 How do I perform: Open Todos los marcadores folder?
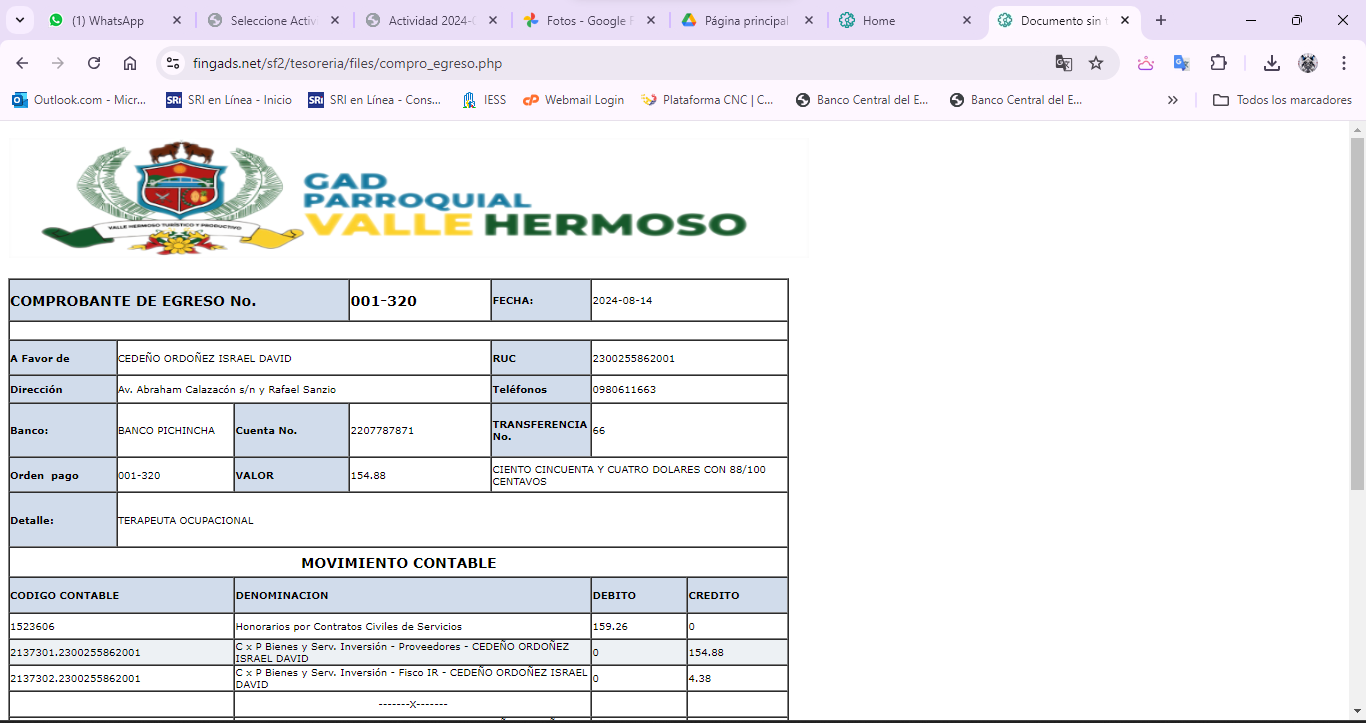point(1282,100)
